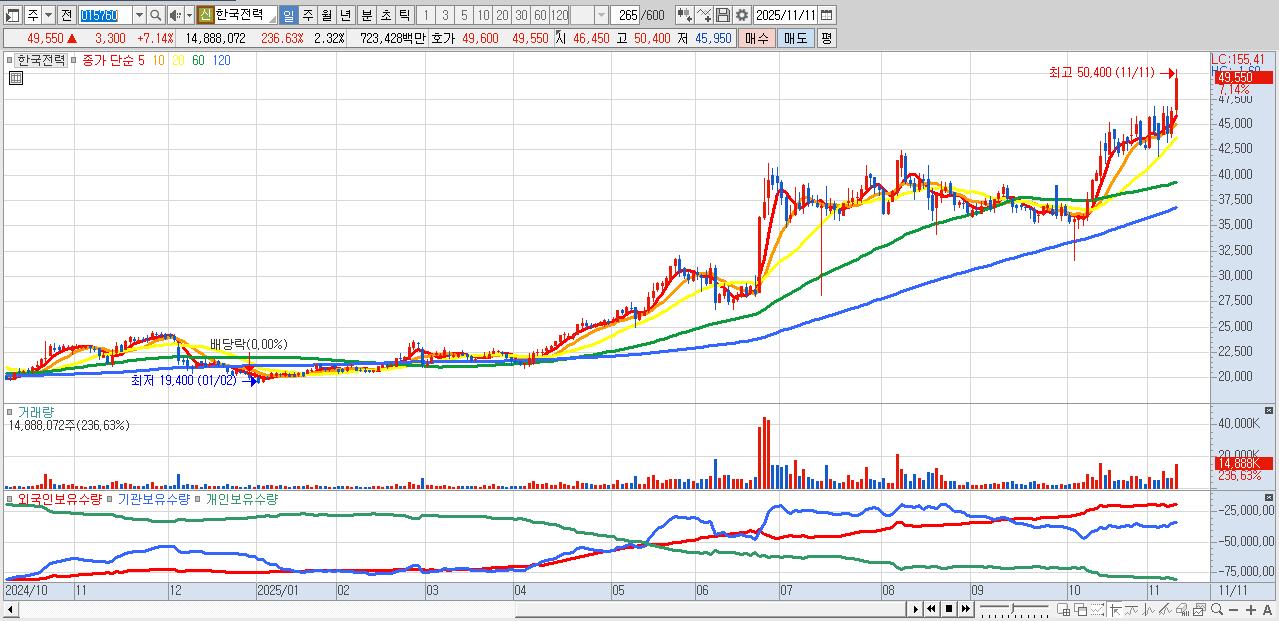Expand the dropdown arrow beside the speaker icon
1279x621 pixels.
189,15
